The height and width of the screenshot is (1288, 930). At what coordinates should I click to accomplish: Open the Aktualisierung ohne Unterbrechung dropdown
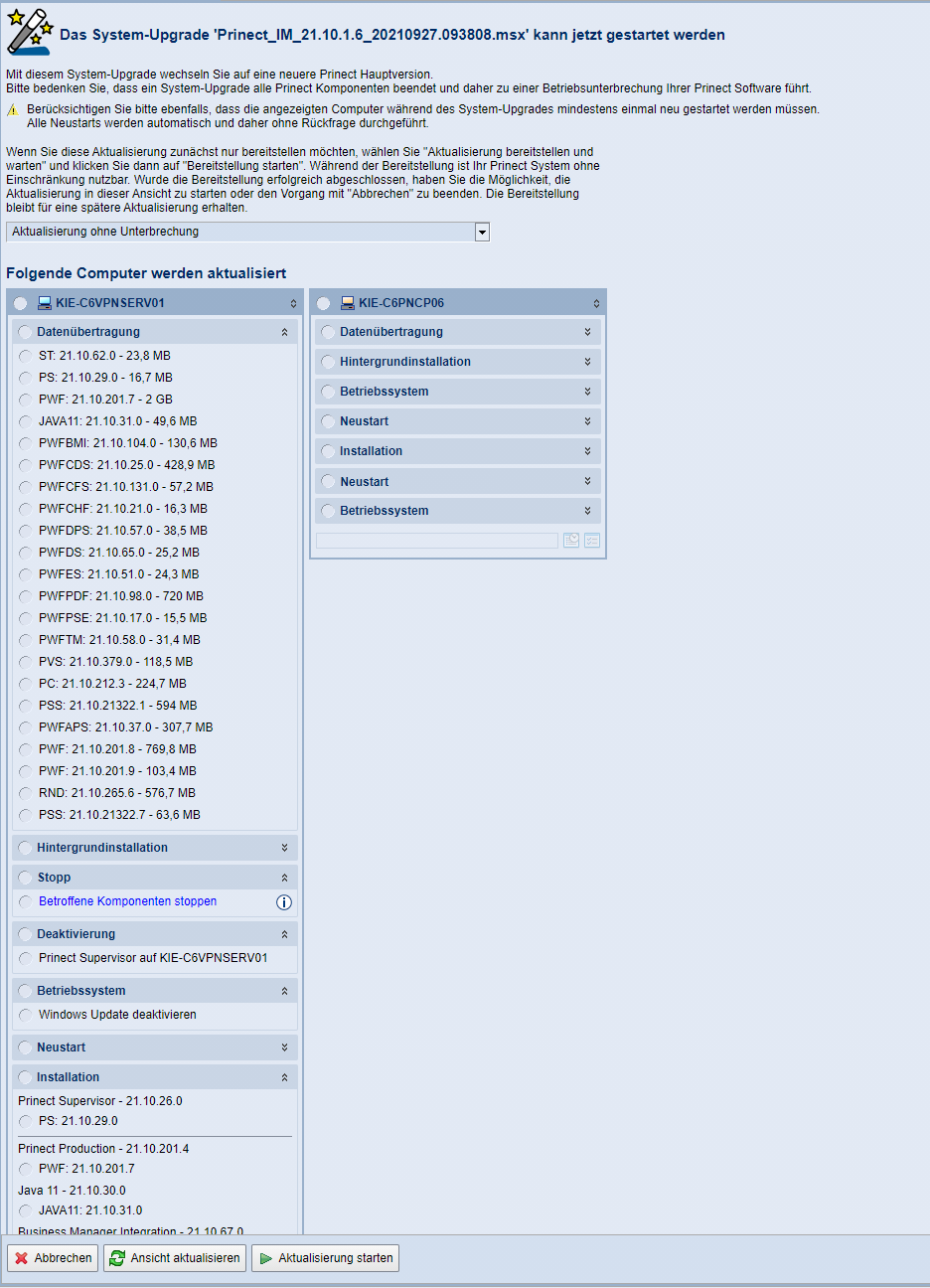click(482, 233)
